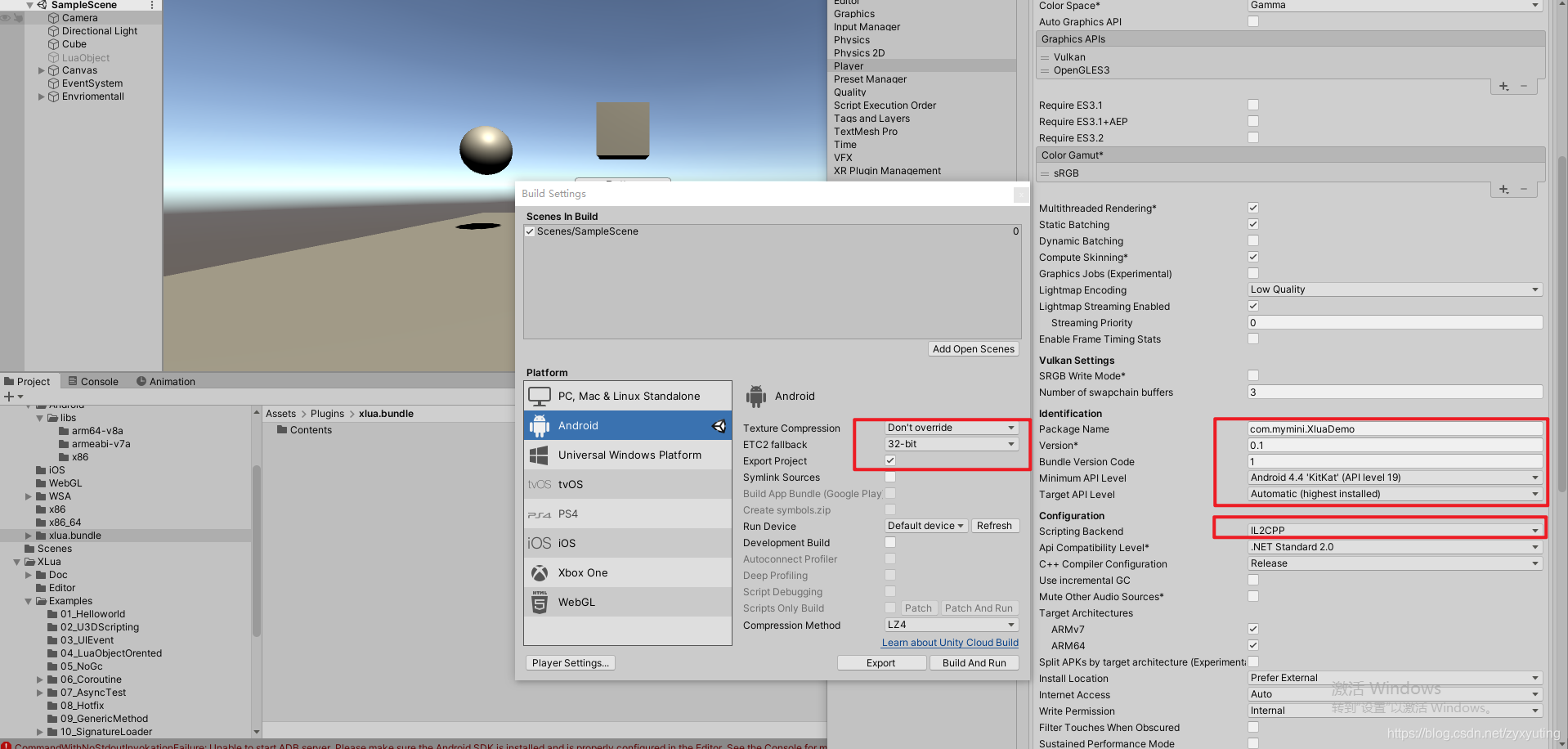The height and width of the screenshot is (749, 1568).
Task: Click the xlua.bundle folder icon in project tree
Action: [x=41, y=536]
